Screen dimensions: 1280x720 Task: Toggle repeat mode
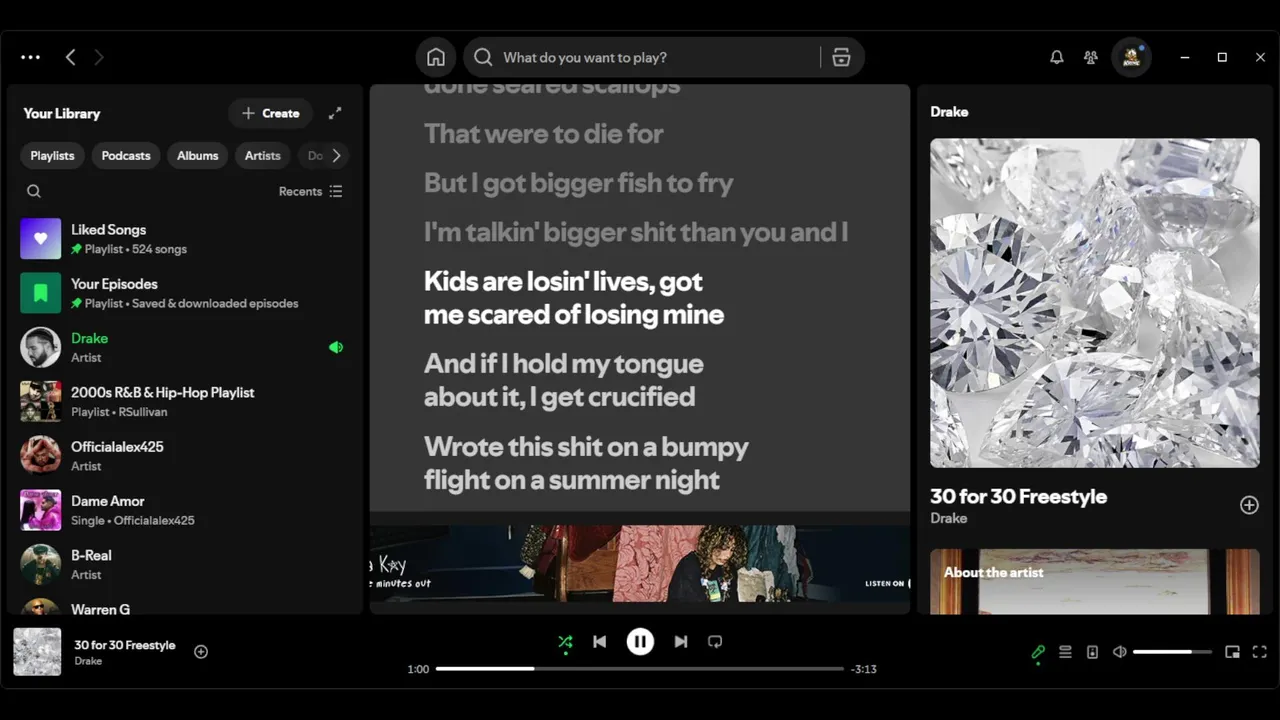pyautogui.click(x=715, y=642)
